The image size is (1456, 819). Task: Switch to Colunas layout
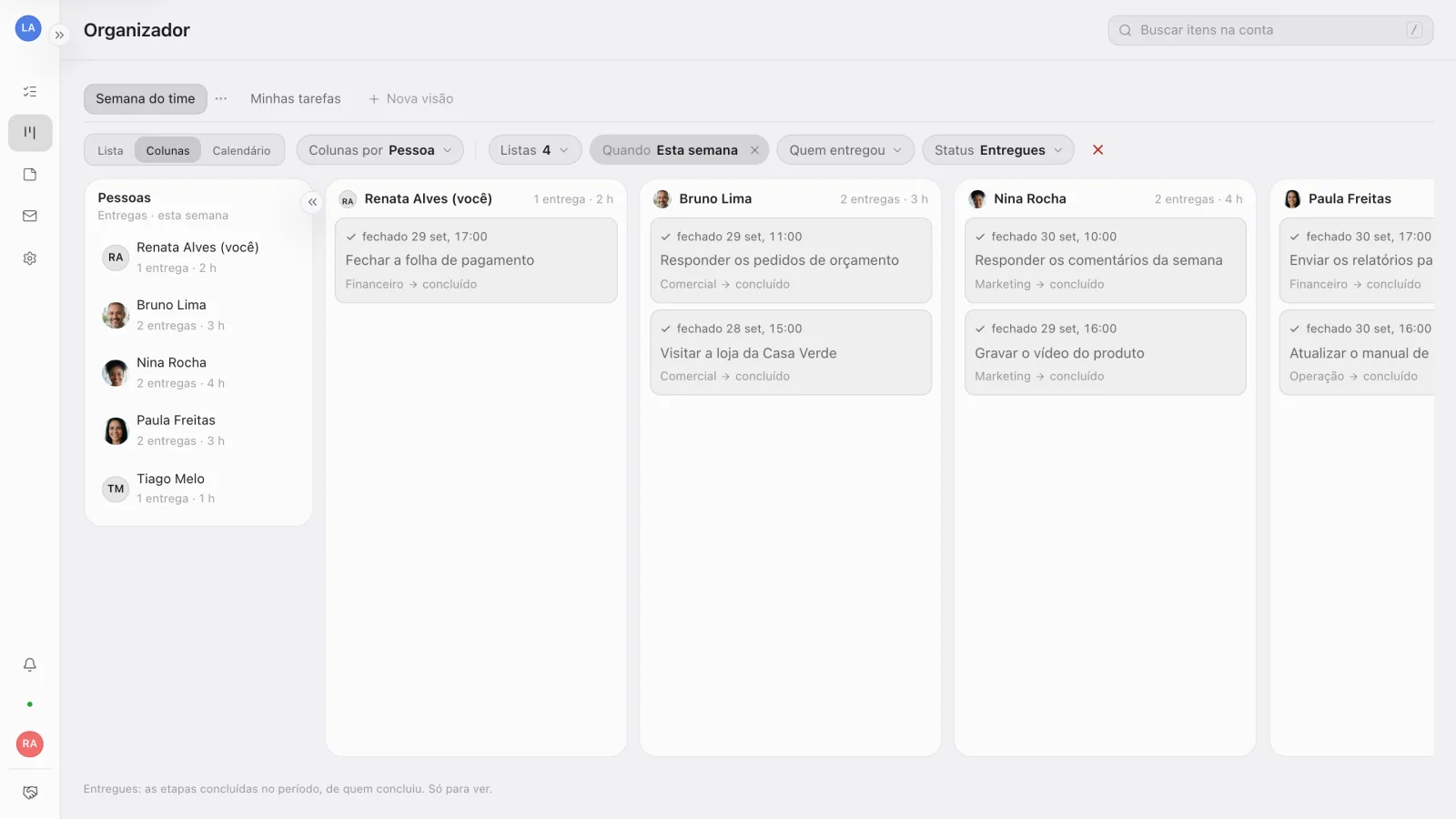[x=168, y=151]
